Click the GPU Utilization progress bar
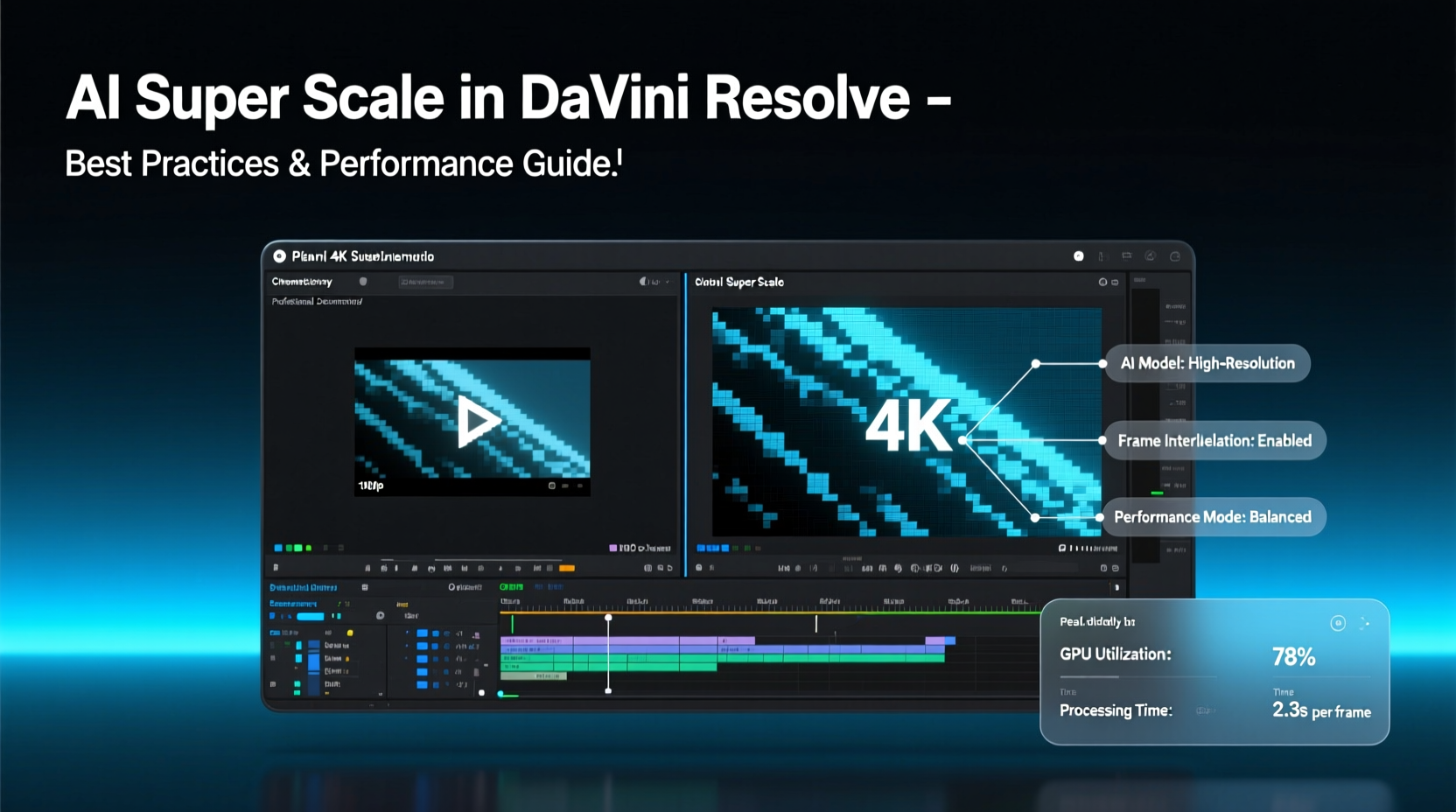Viewport: 1456px width, 812px height. (x=1137, y=676)
